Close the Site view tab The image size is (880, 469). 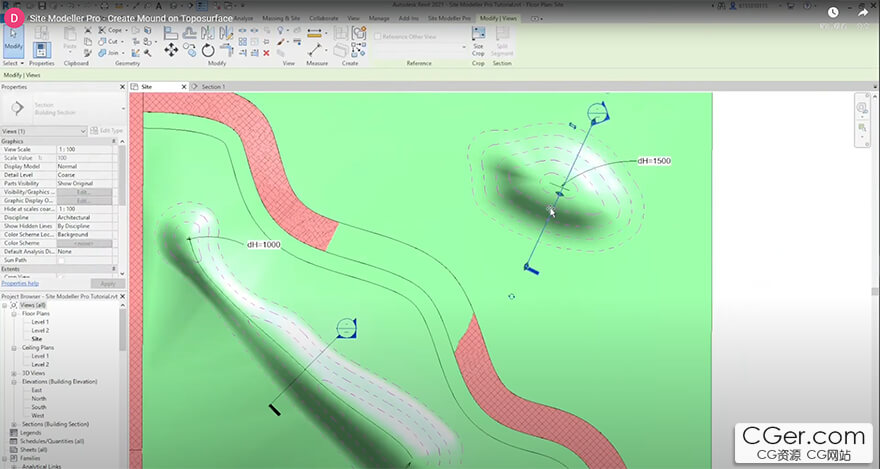[184, 87]
